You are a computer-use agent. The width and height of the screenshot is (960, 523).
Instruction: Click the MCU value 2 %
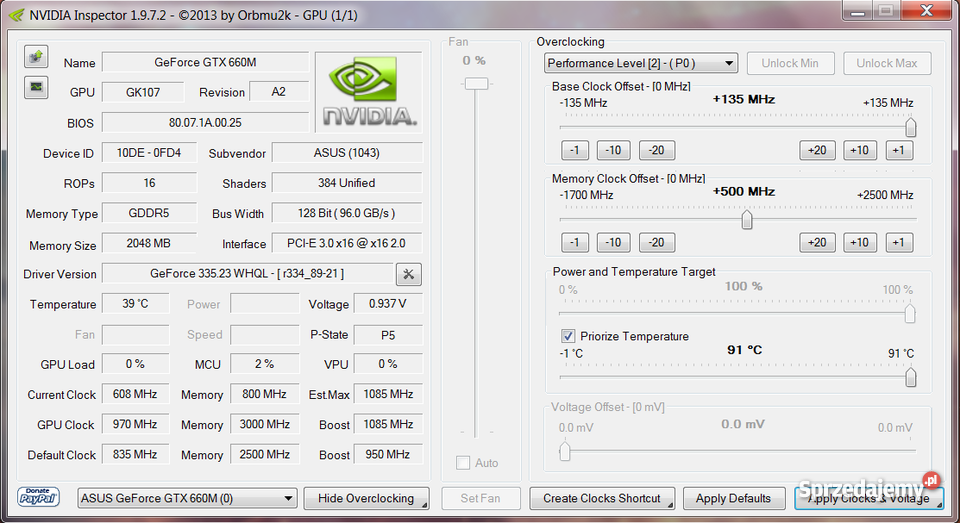click(264, 364)
